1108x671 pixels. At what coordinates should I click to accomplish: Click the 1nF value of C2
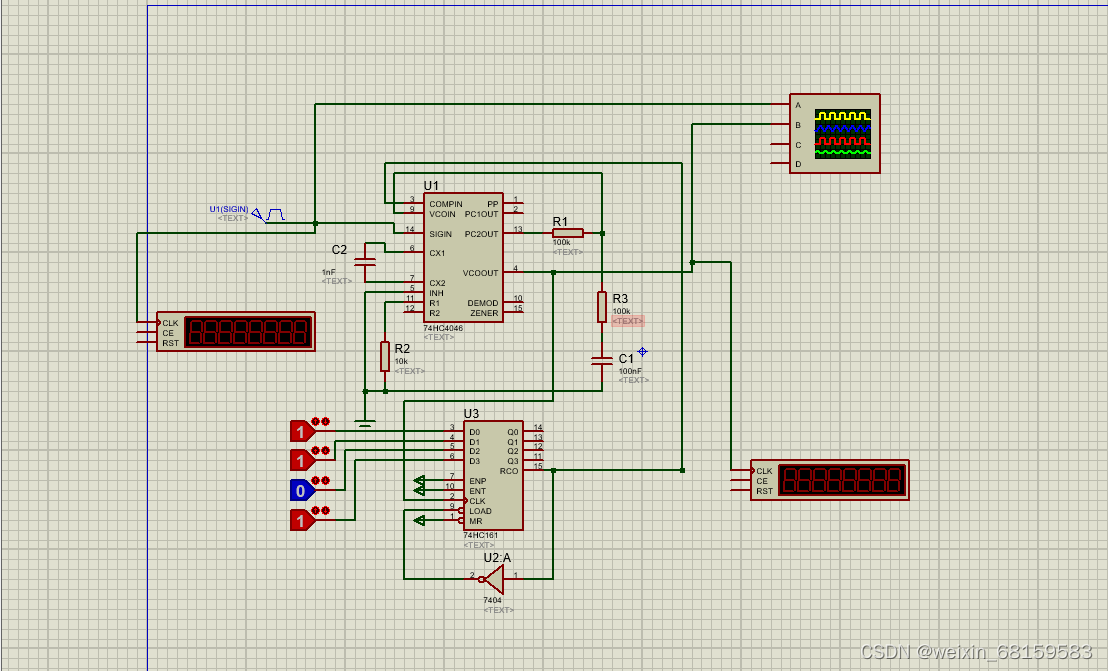tap(329, 272)
